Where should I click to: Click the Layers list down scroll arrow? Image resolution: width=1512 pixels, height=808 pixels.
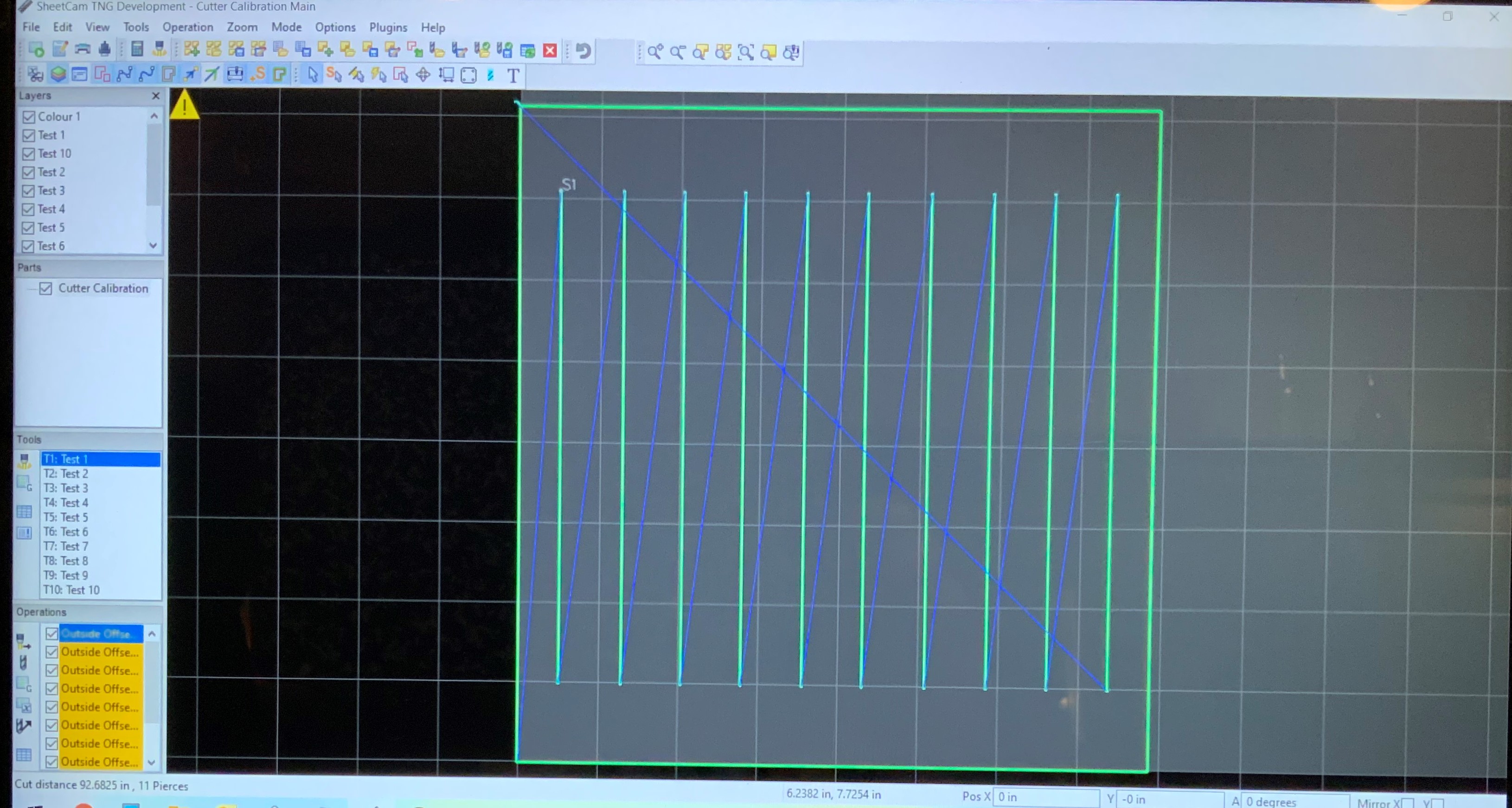tap(154, 245)
